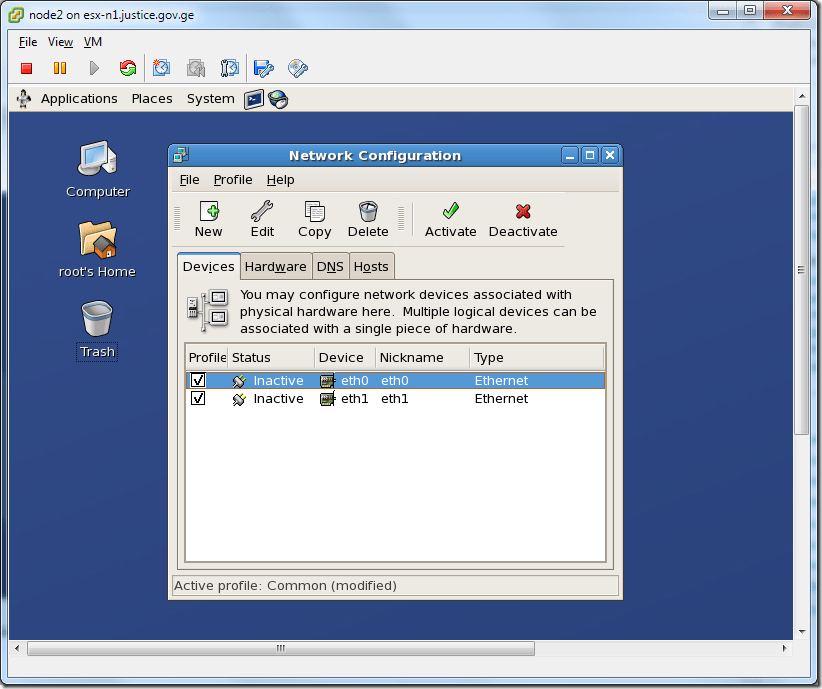Edit the selected network device

pyautogui.click(x=262, y=218)
